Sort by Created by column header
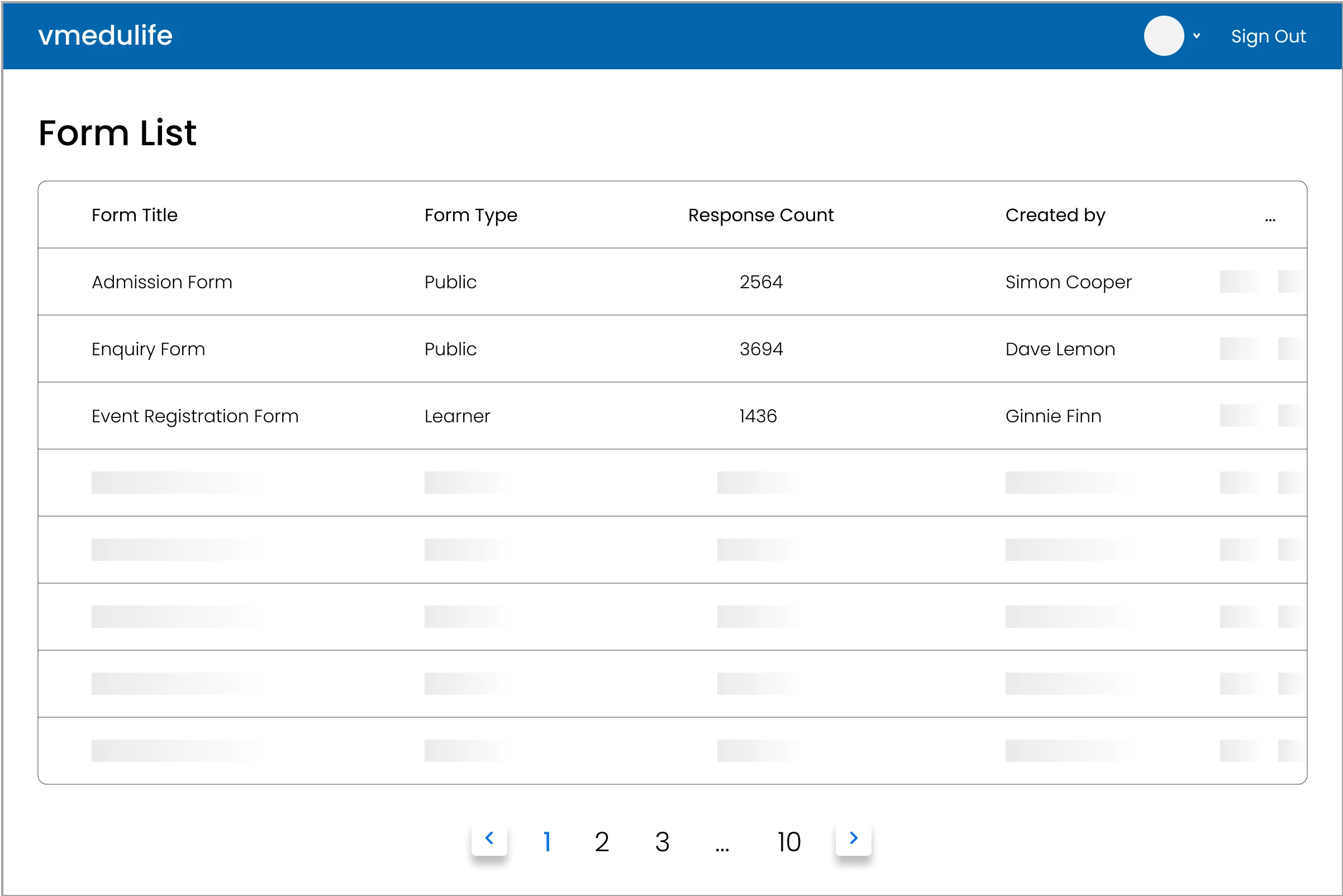This screenshot has width=1343, height=896. (x=1055, y=216)
